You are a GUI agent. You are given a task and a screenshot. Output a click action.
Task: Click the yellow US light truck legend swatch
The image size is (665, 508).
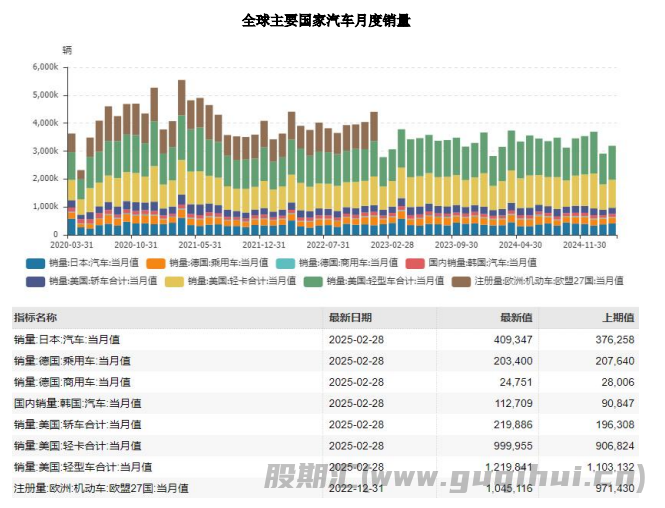tap(174, 281)
